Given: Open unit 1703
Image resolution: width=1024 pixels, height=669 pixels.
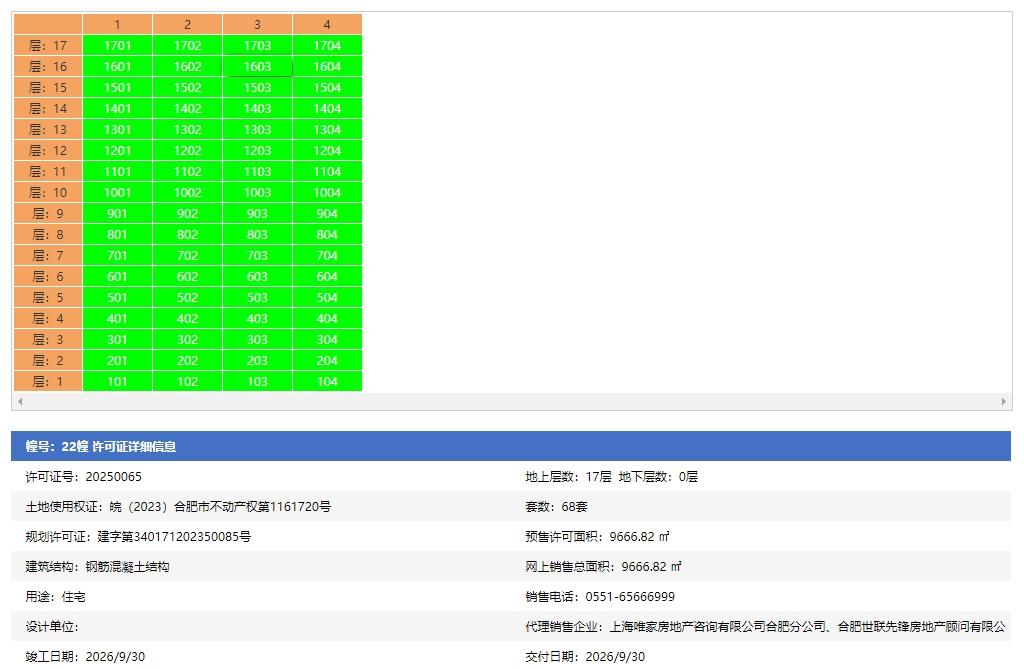Looking at the screenshot, I should point(257,45).
